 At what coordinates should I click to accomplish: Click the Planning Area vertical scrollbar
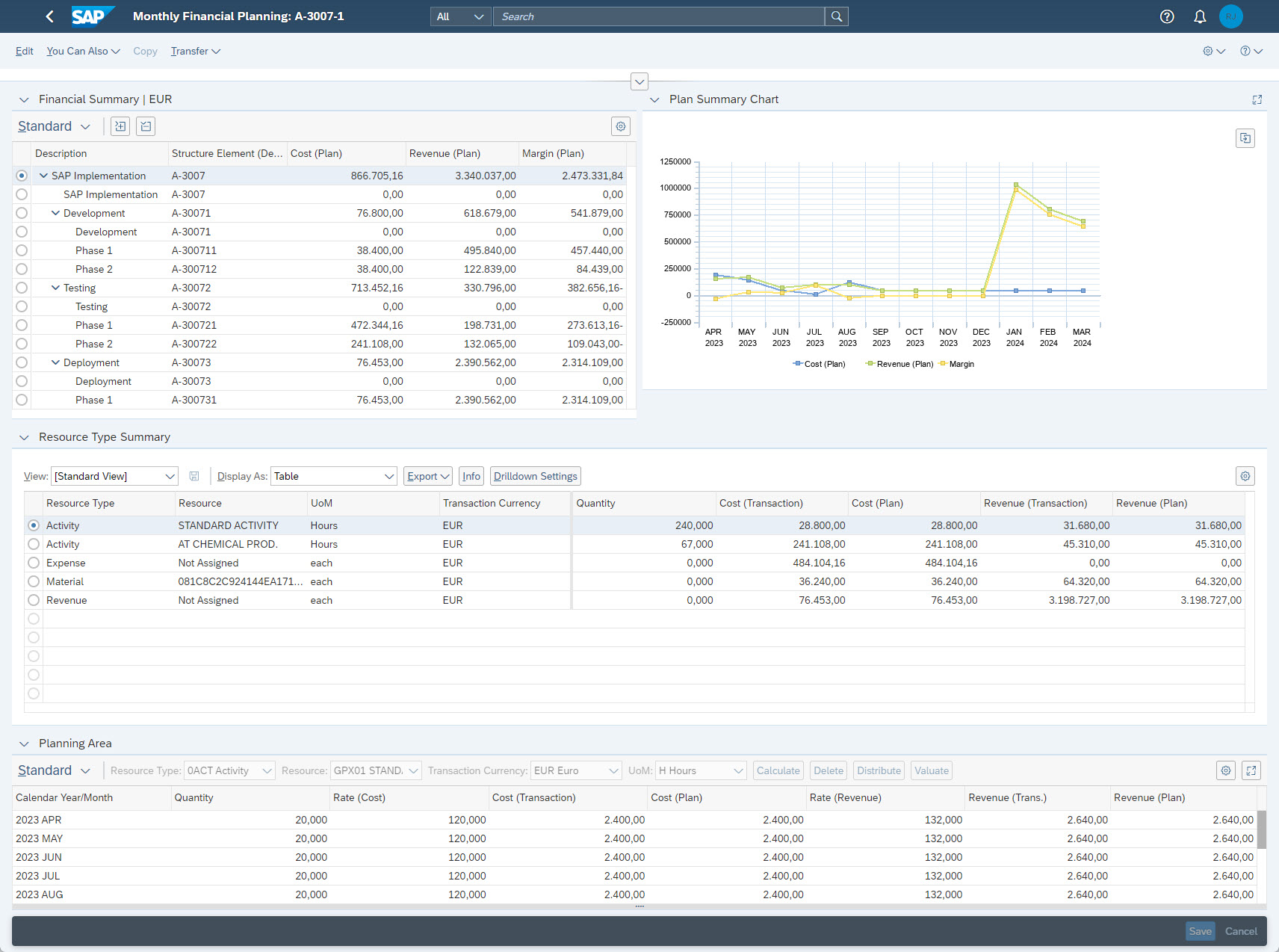pyautogui.click(x=1261, y=829)
